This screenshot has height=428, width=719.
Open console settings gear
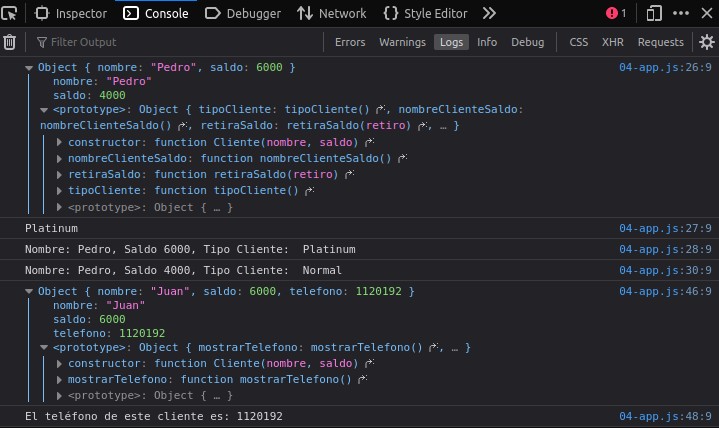[707, 42]
